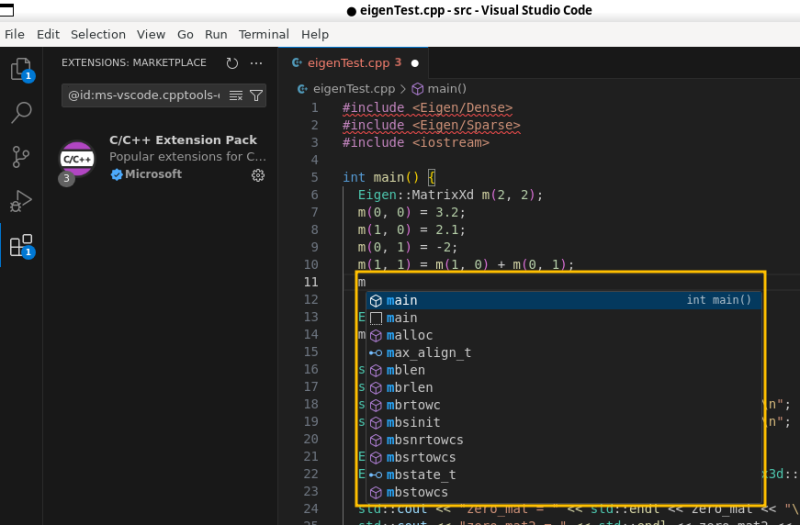Click the max_align_t typedef icon

pyautogui.click(x=376, y=353)
